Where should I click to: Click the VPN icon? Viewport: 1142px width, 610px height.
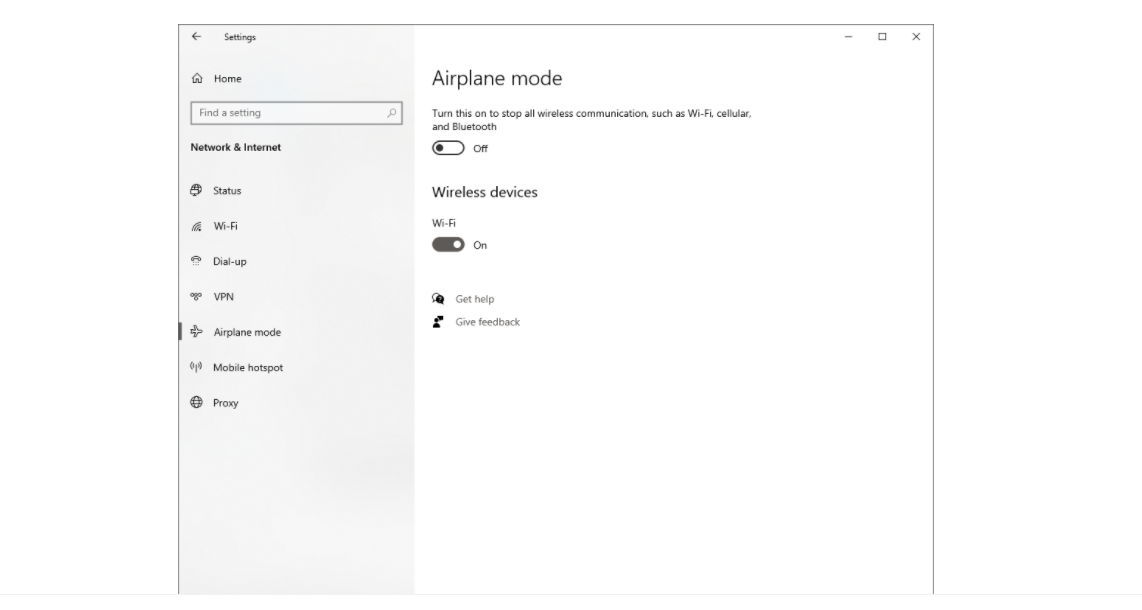pos(196,297)
